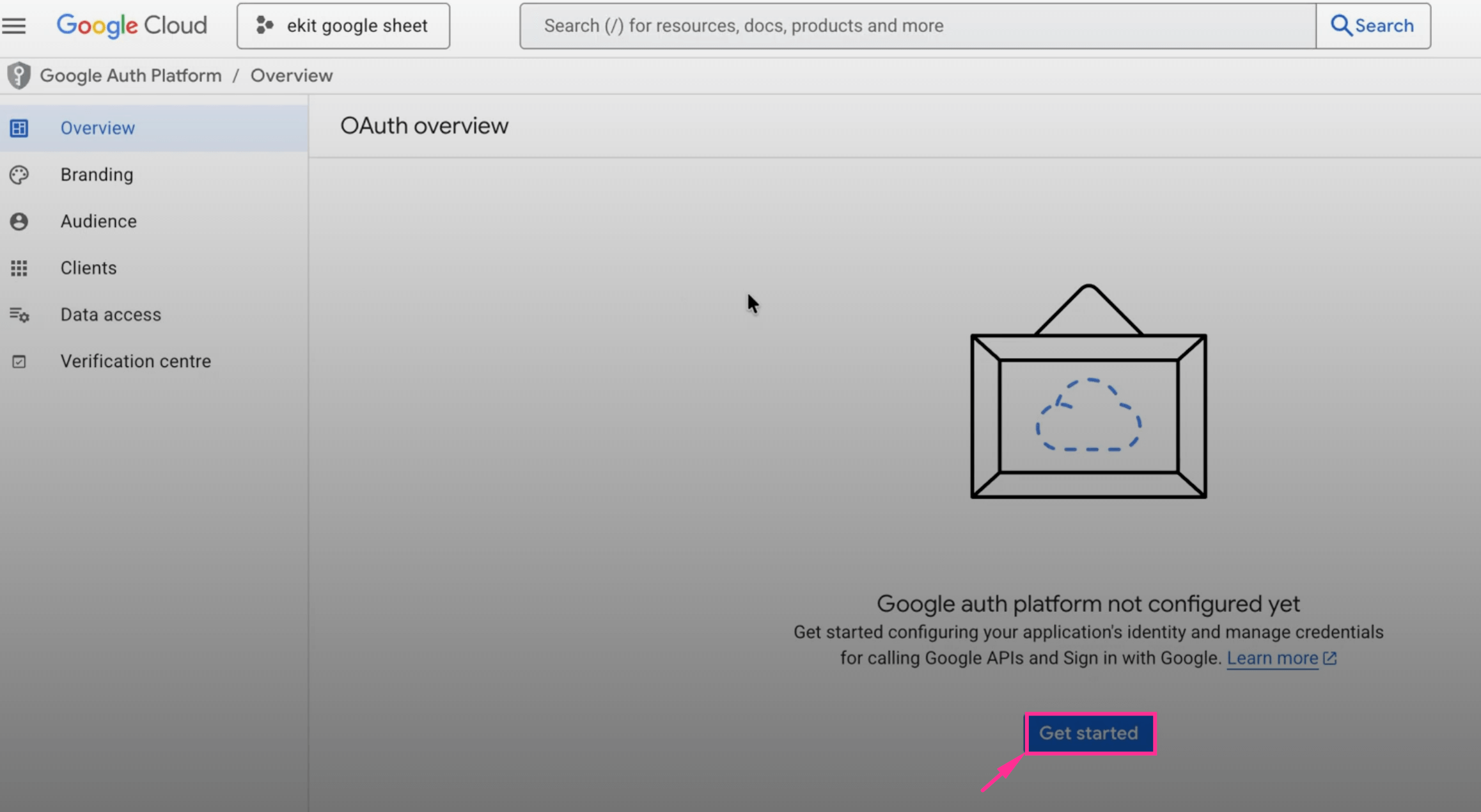This screenshot has width=1481, height=812.
Task: Click the OAuth overview heading
Action: [x=424, y=126]
